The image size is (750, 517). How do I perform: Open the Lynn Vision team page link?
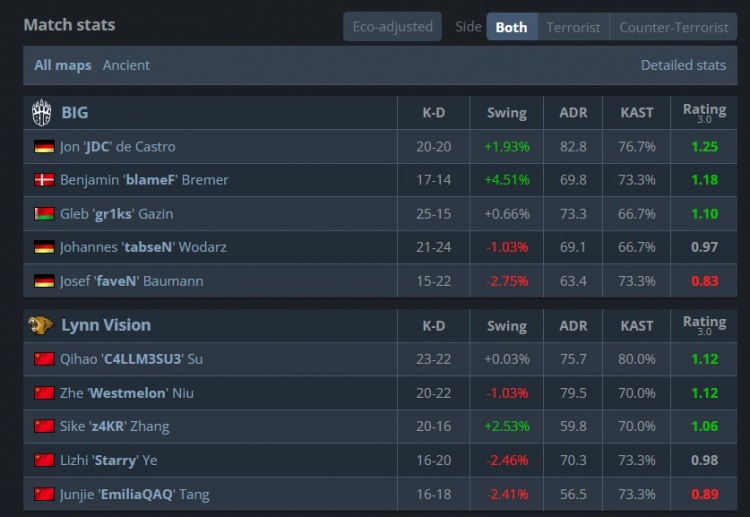tap(106, 325)
